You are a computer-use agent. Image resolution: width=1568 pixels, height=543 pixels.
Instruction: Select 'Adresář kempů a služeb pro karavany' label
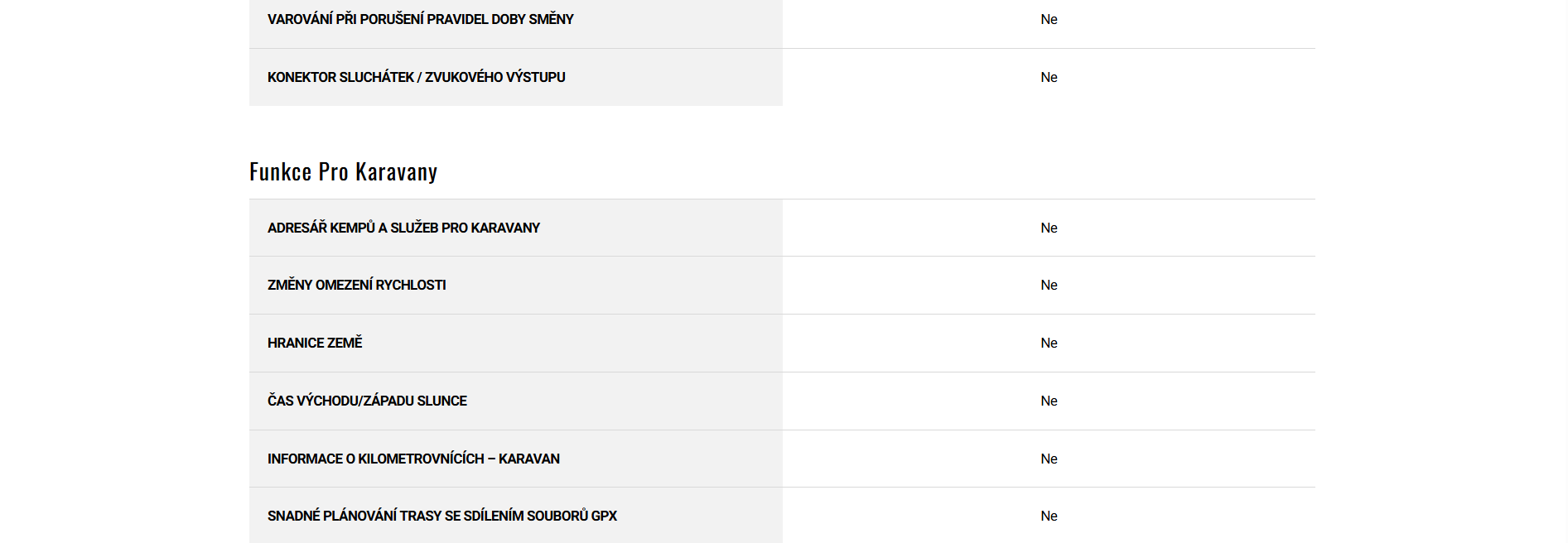(403, 228)
